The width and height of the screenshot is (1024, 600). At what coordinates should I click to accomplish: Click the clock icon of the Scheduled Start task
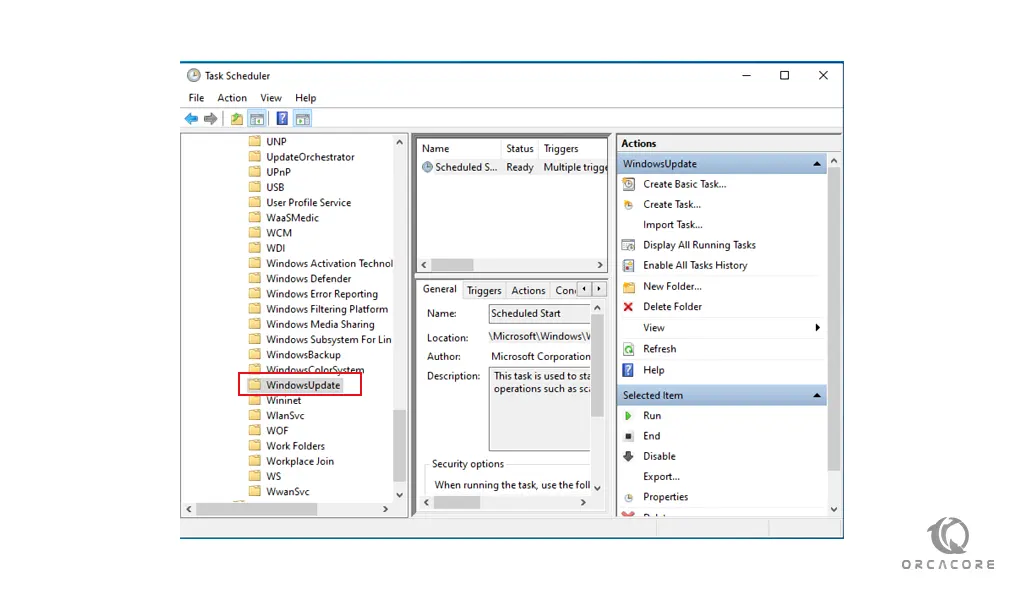[x=427, y=167]
